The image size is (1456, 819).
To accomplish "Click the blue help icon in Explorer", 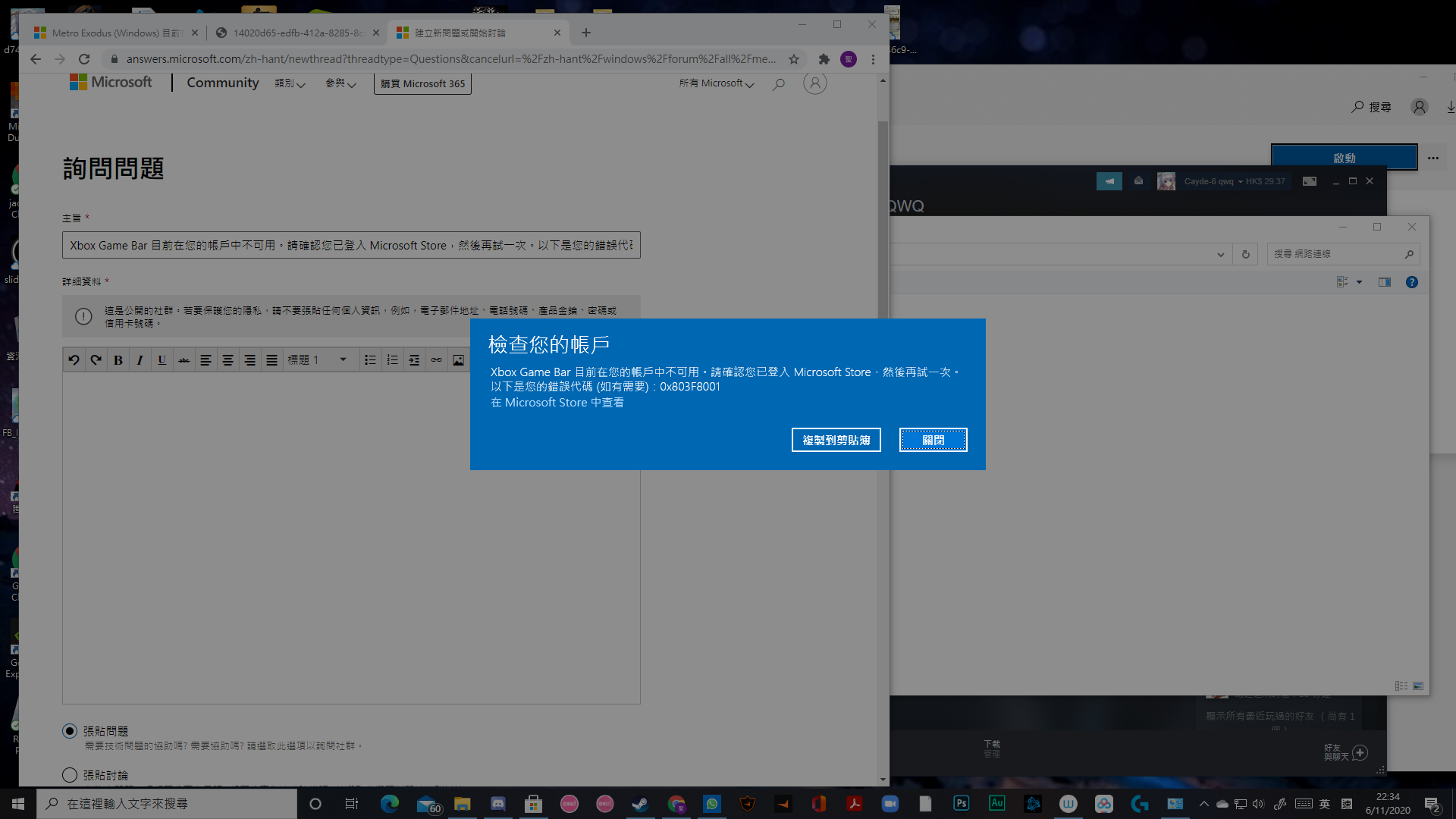I will [x=1411, y=282].
